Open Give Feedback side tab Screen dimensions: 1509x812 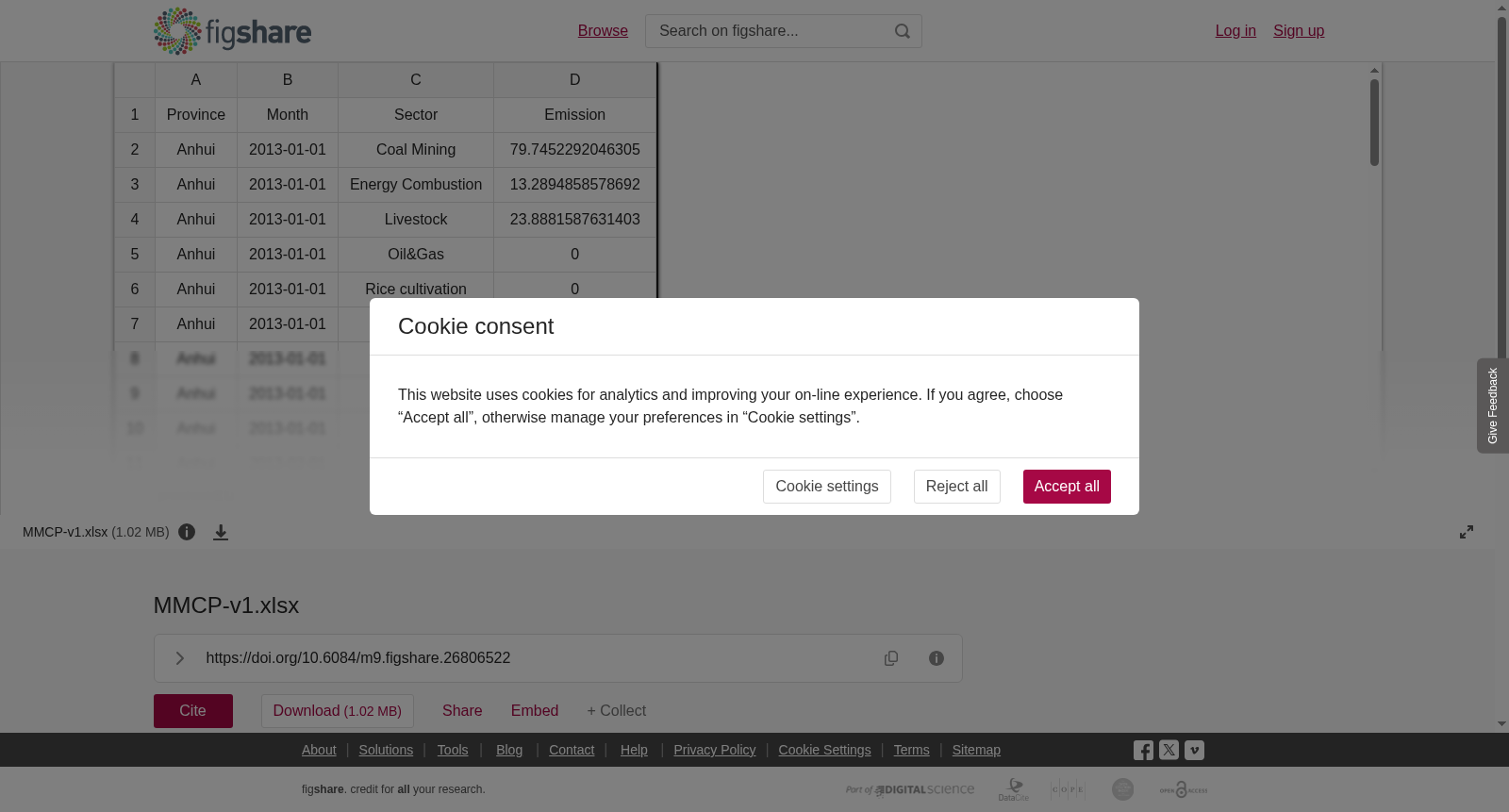point(1493,406)
